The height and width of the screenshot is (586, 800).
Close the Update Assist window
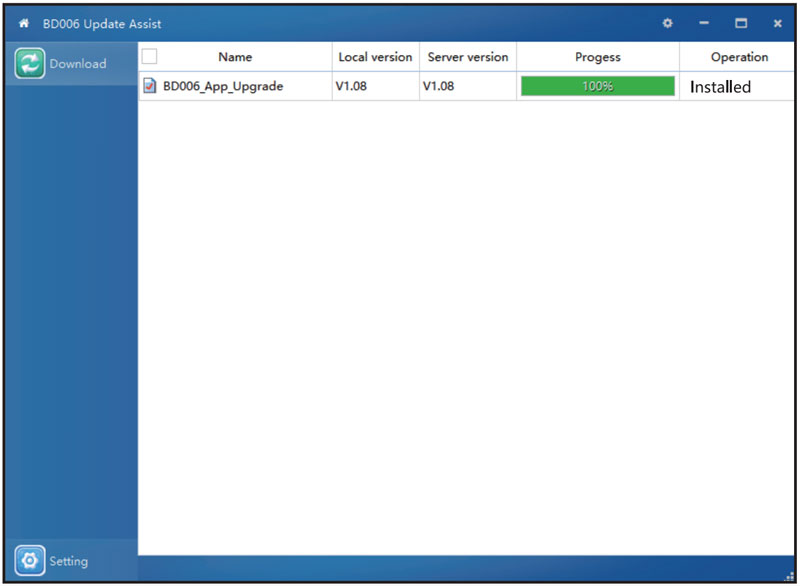coord(778,23)
